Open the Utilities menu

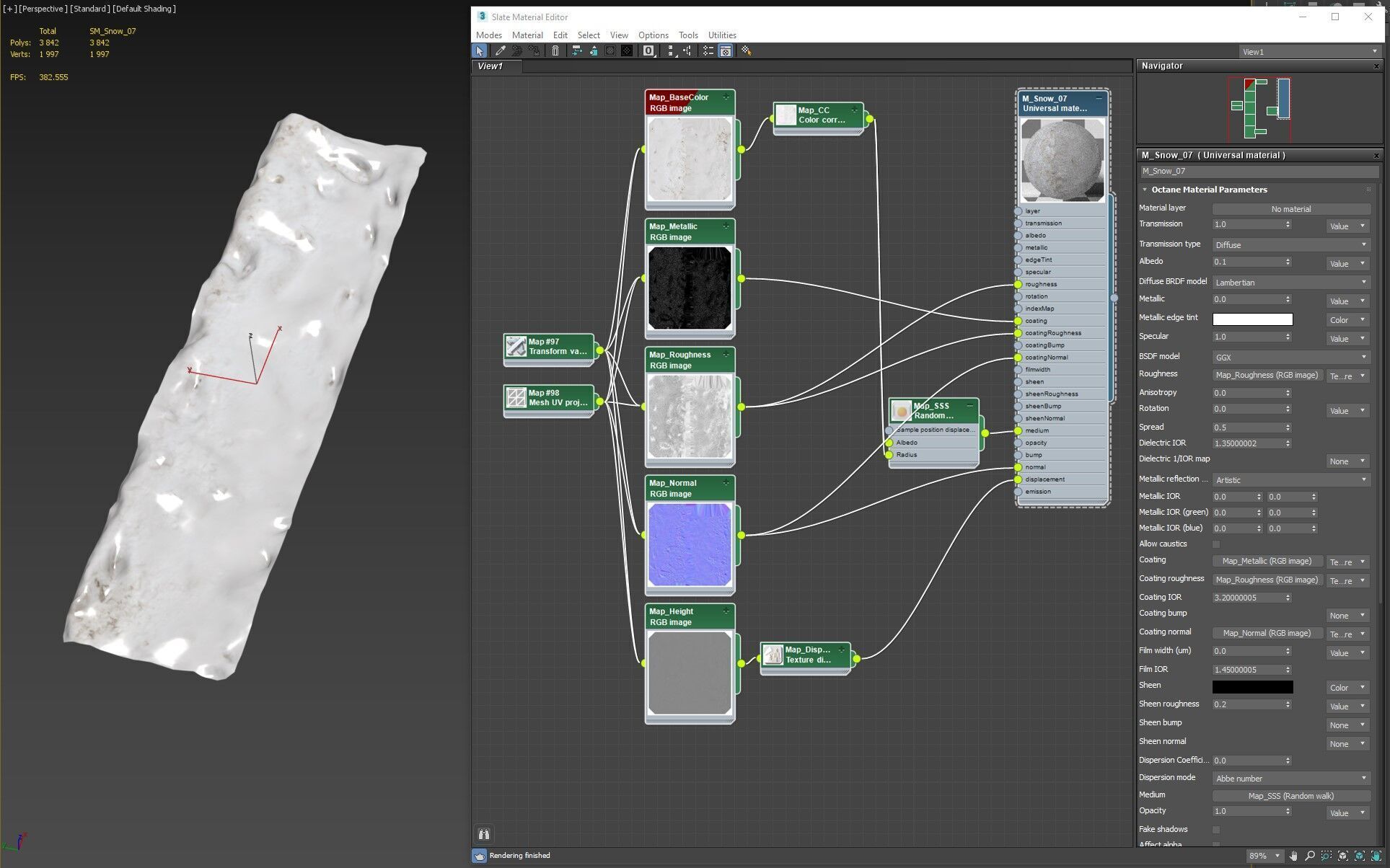point(721,35)
